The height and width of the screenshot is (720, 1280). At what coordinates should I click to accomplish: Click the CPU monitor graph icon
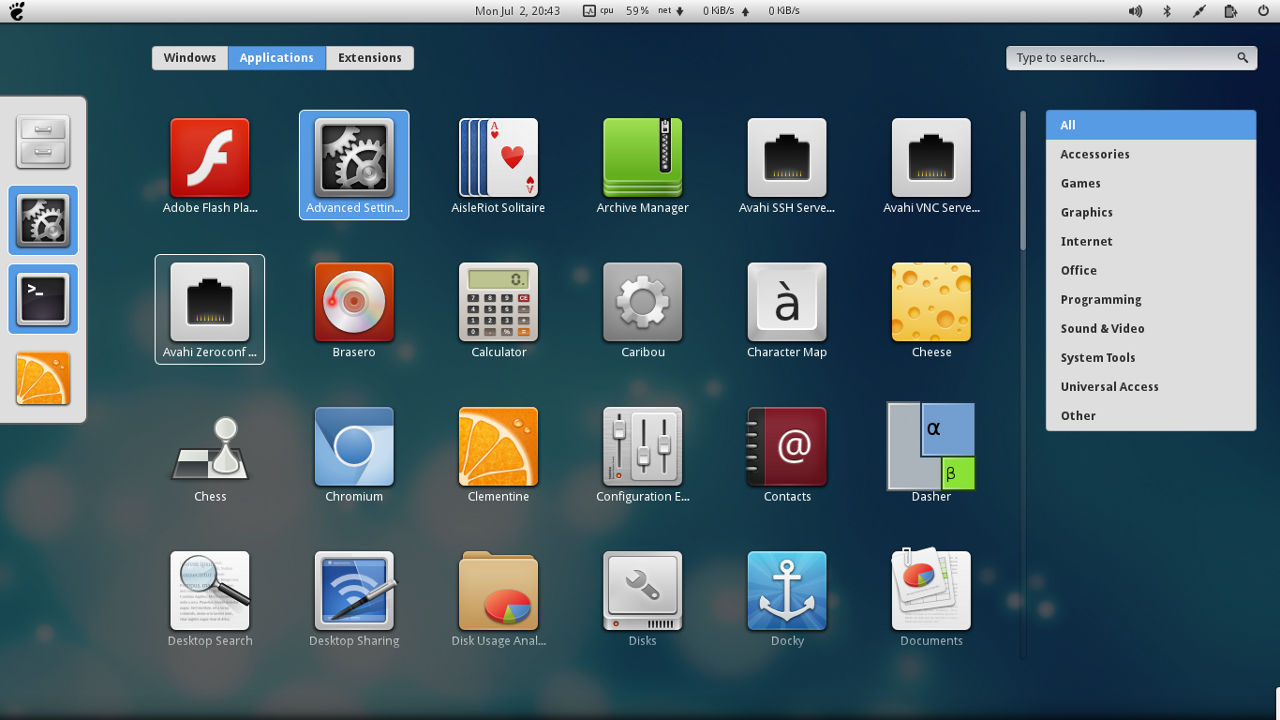pyautogui.click(x=589, y=11)
